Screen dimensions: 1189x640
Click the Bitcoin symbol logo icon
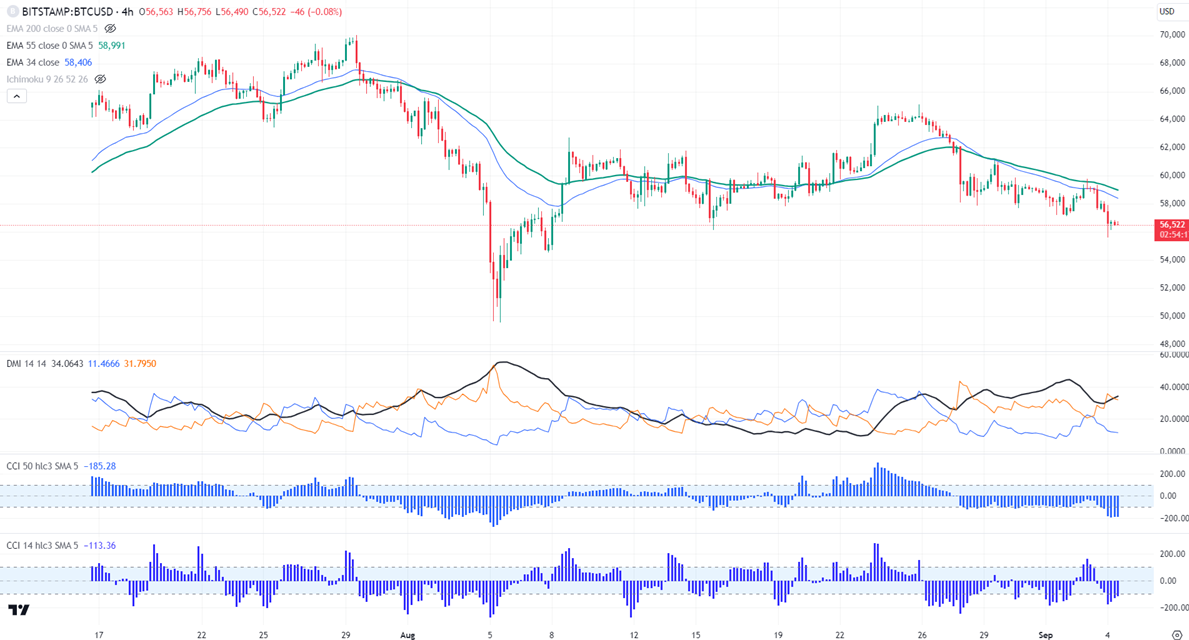click(11, 11)
